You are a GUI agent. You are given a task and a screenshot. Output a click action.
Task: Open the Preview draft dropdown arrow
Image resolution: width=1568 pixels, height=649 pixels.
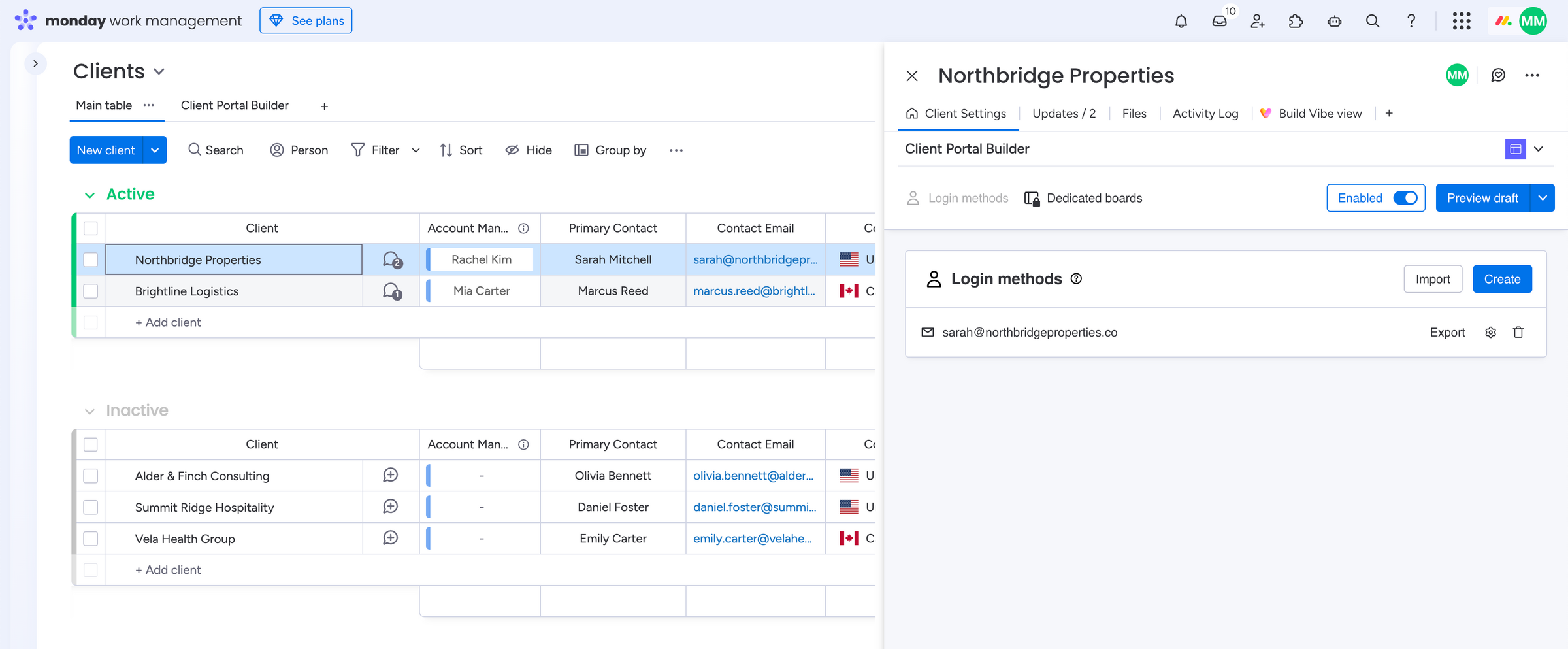pyautogui.click(x=1543, y=198)
